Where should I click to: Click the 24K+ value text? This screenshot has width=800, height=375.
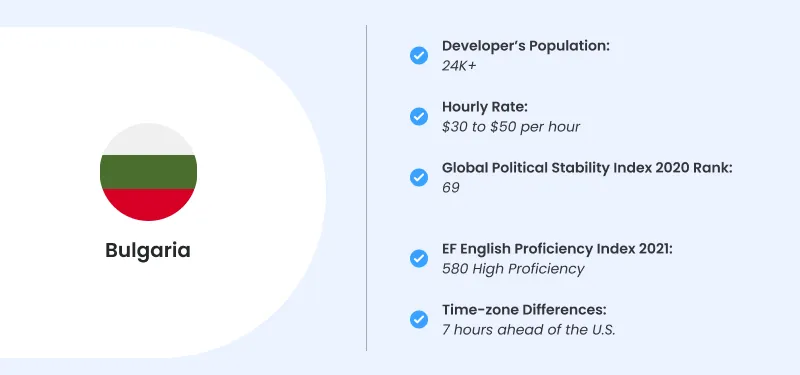coord(459,66)
